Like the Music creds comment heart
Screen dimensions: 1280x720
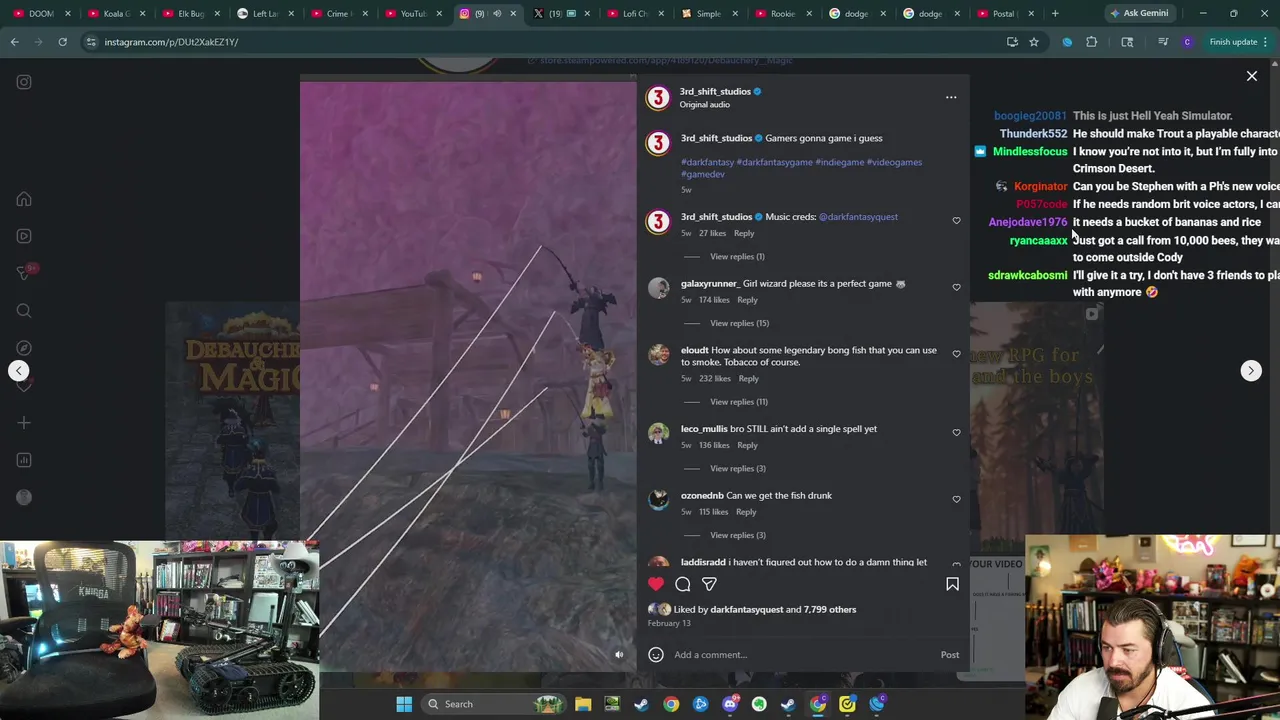956,221
